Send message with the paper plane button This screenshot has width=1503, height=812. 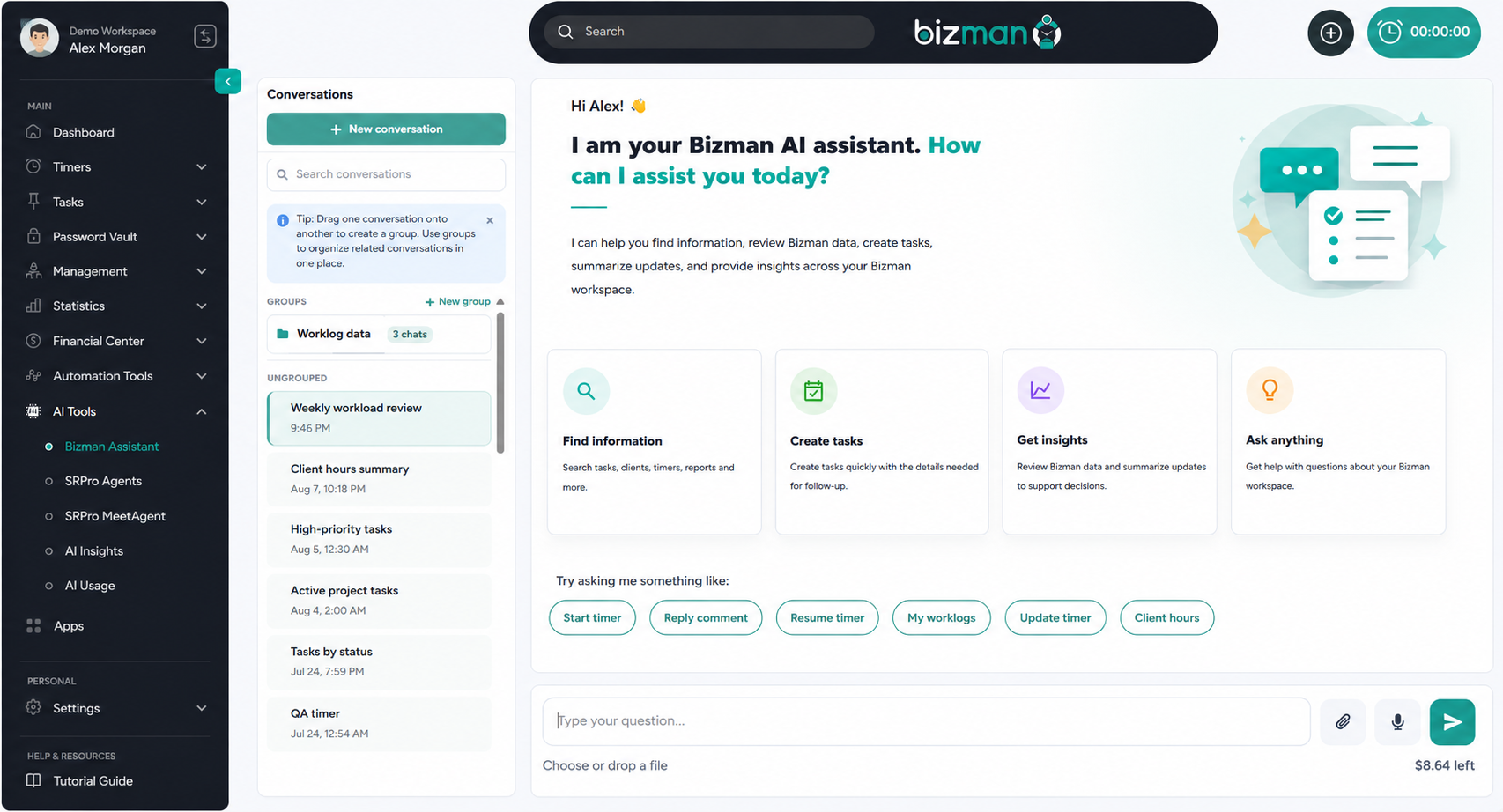pos(1452,722)
